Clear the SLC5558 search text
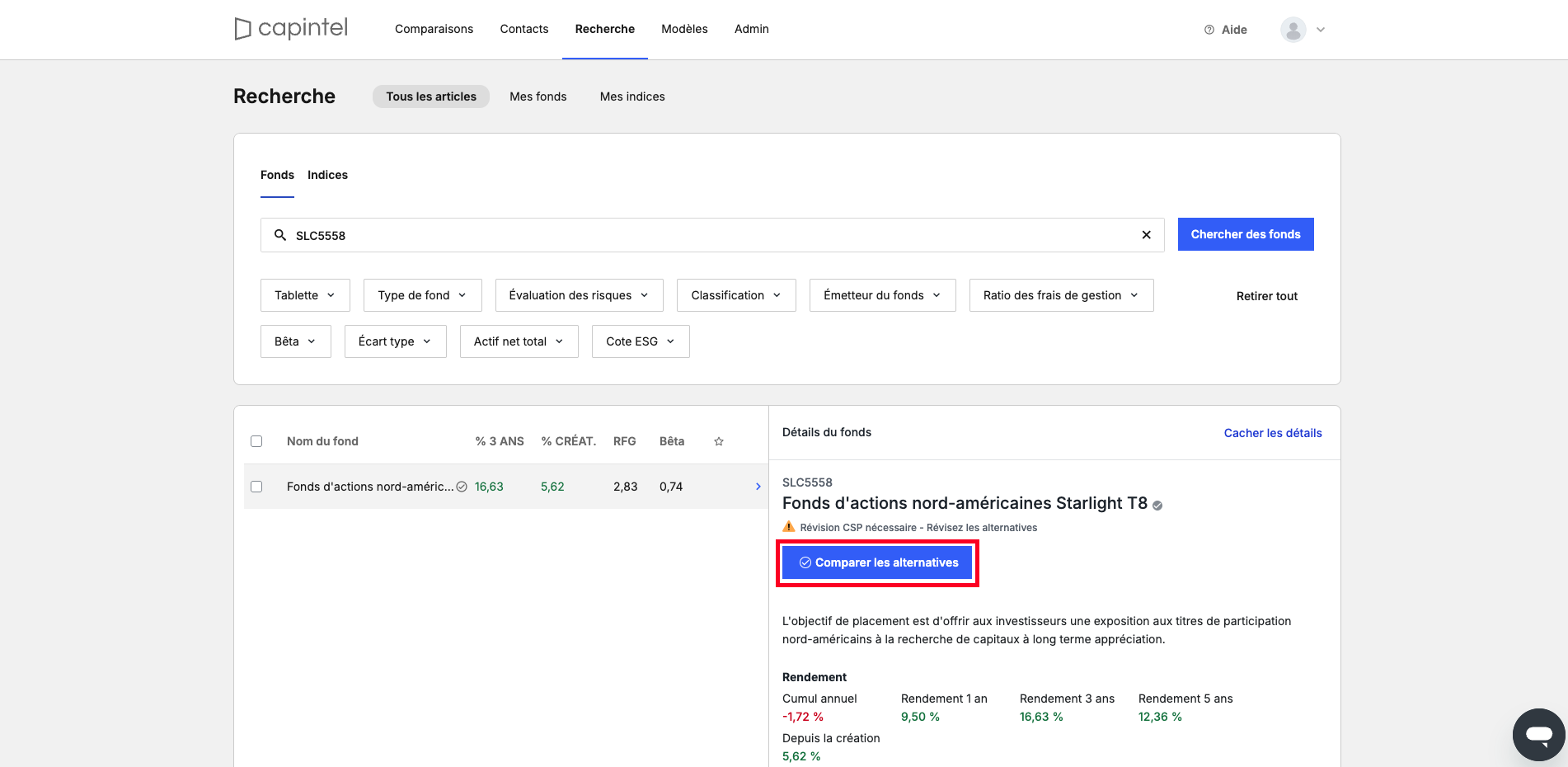1568x767 pixels. pos(1146,235)
